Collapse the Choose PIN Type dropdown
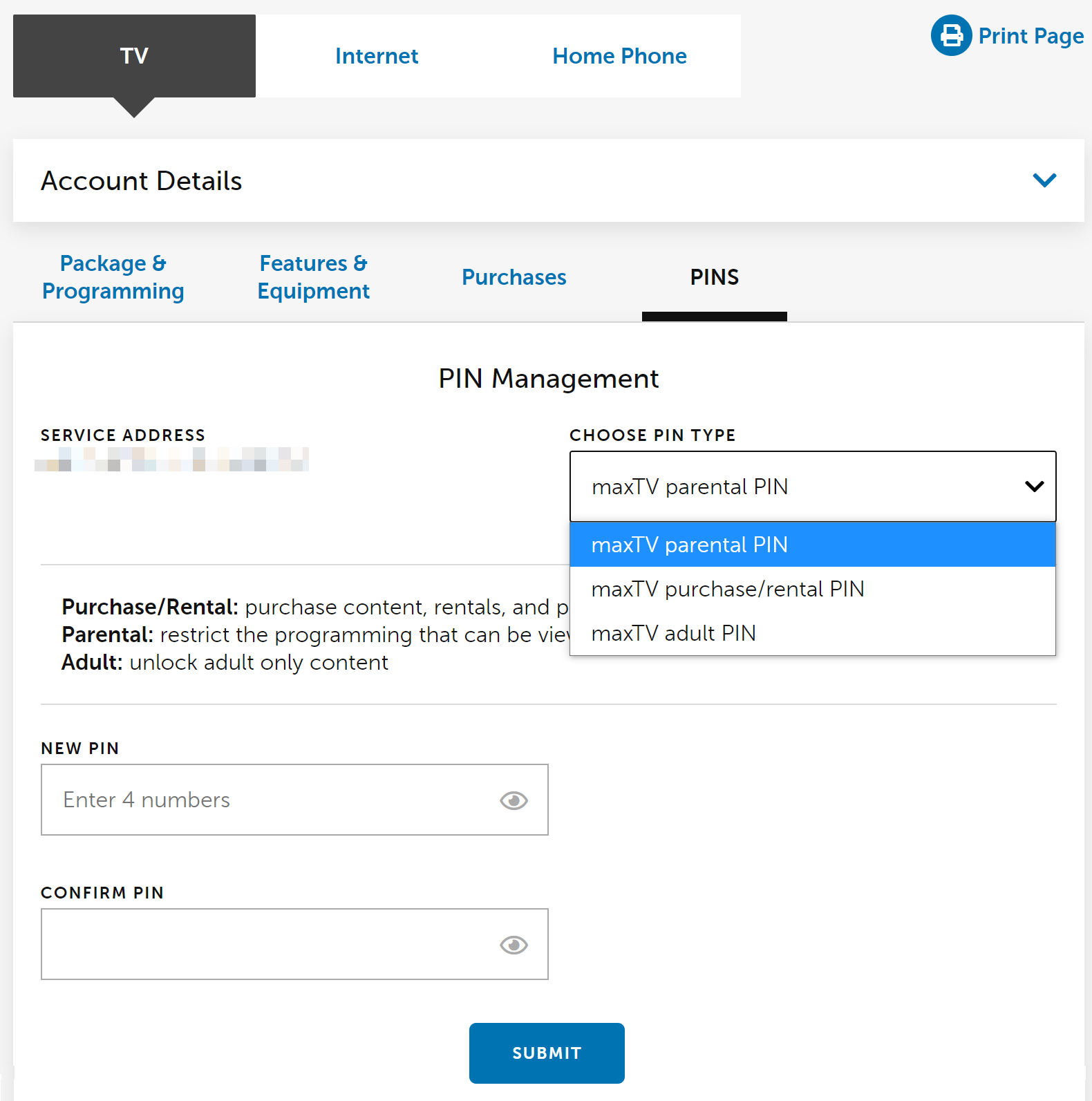Viewport: 1092px width, 1101px height. tap(1034, 487)
